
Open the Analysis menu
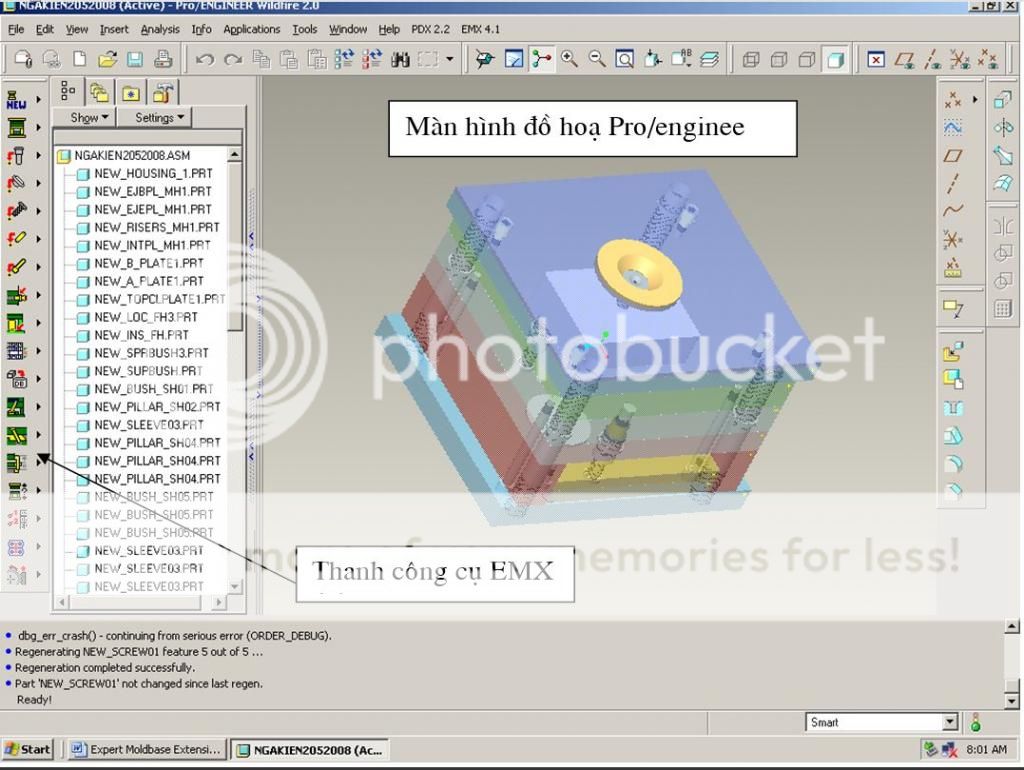160,29
